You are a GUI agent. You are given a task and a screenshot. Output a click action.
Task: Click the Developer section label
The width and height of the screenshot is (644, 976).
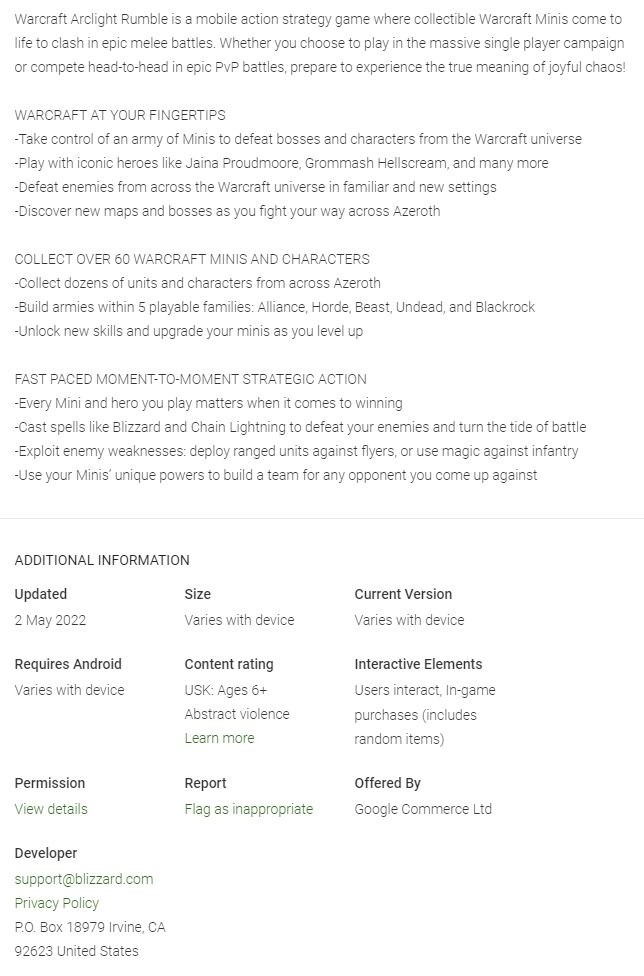[x=46, y=853]
